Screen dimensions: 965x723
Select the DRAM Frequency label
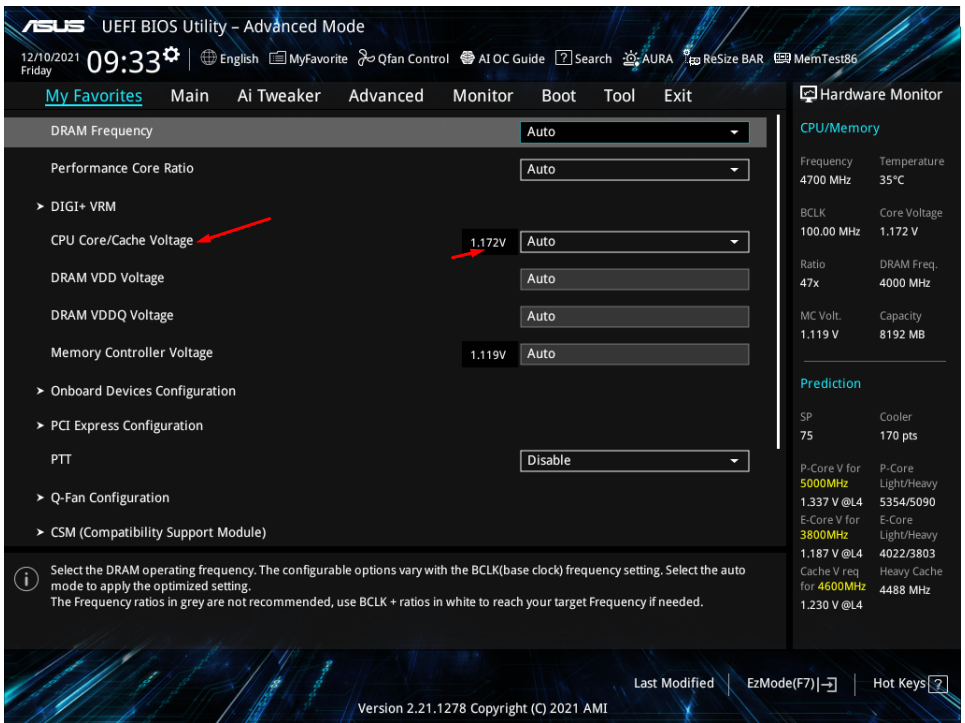coord(102,131)
